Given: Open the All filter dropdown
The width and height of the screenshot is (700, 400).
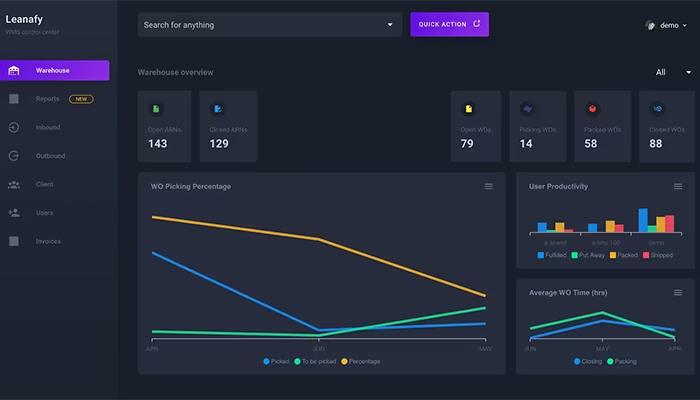Looking at the screenshot, I should point(673,72).
